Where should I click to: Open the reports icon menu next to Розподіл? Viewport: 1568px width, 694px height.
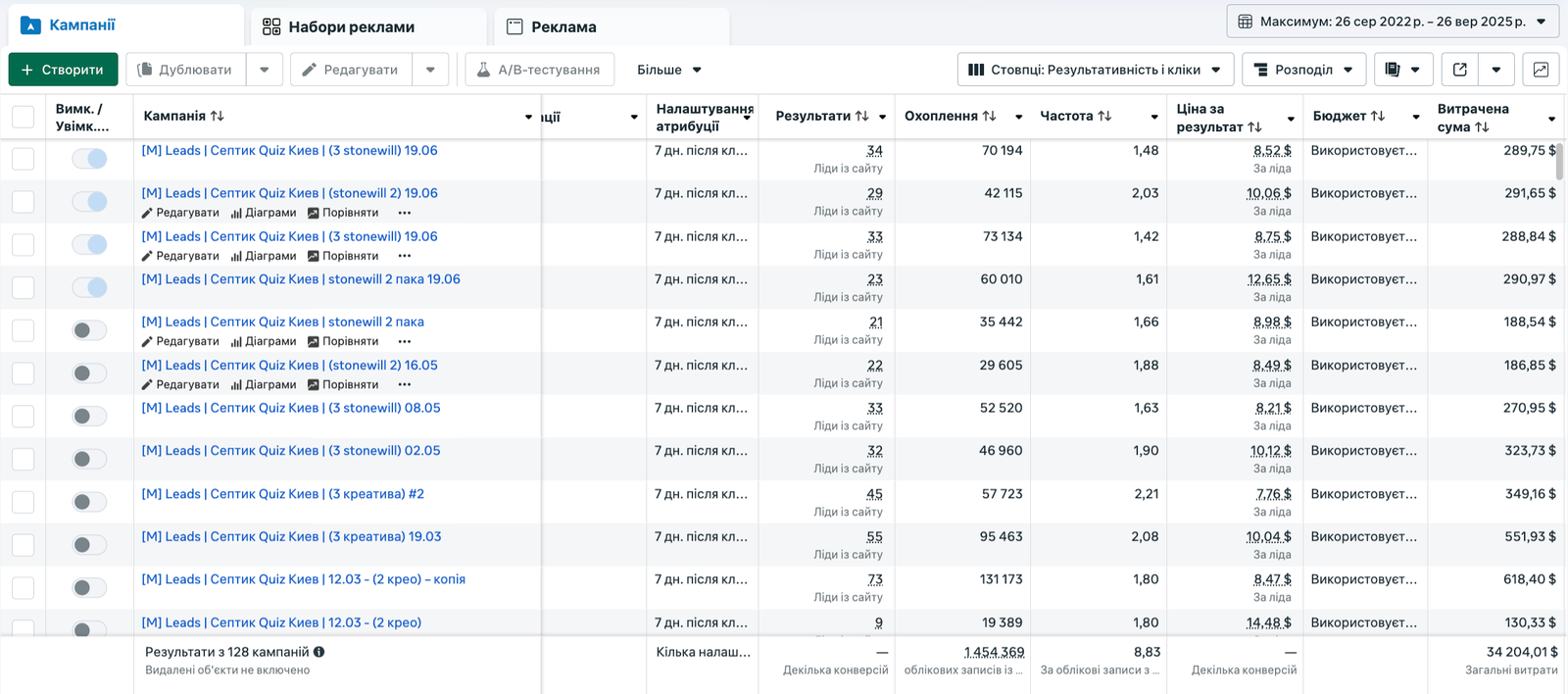(1402, 70)
